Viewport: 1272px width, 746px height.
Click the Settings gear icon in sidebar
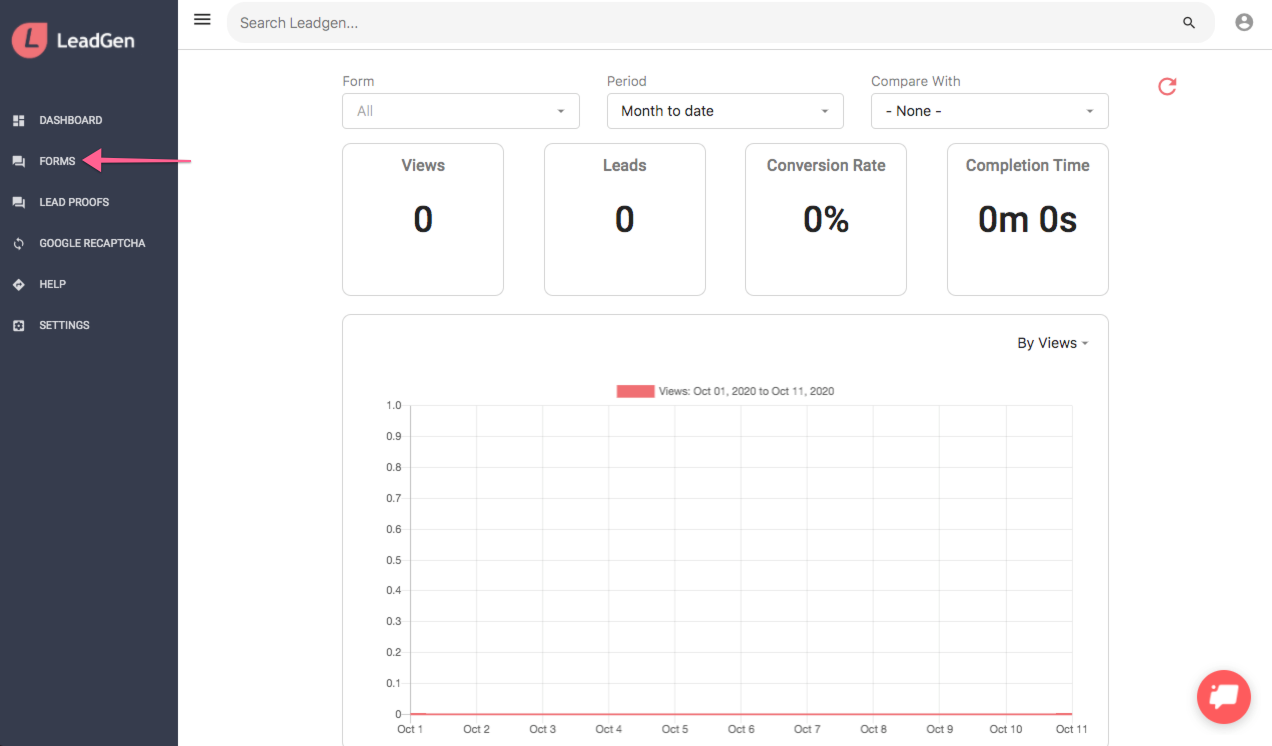click(18, 325)
